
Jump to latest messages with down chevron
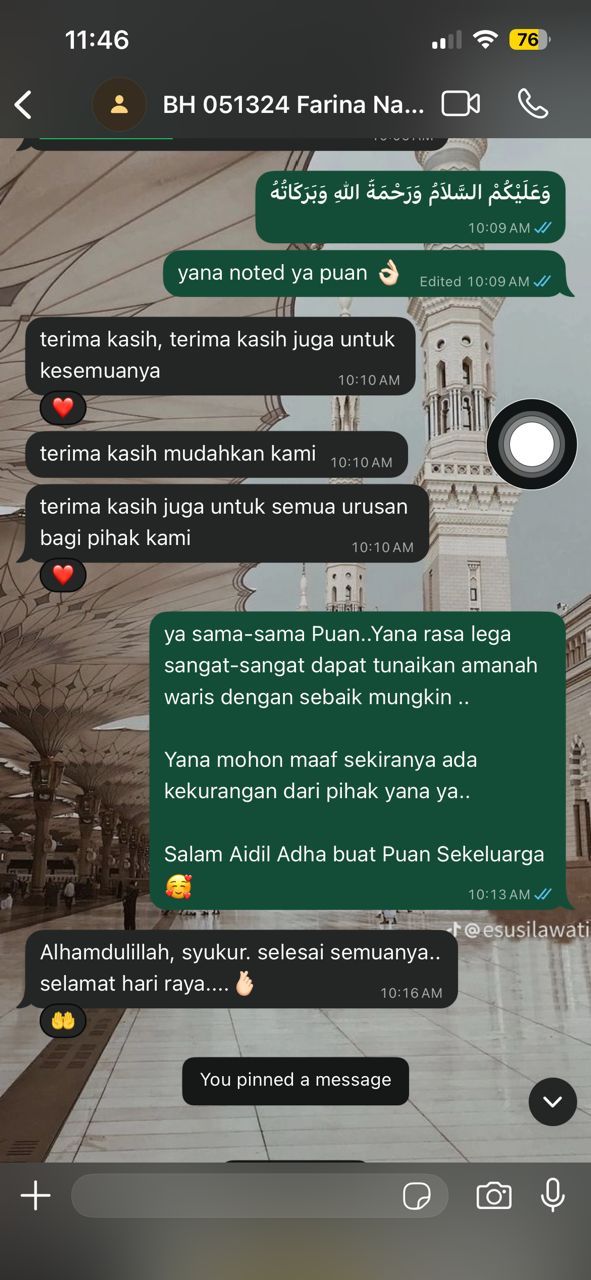(x=553, y=1102)
